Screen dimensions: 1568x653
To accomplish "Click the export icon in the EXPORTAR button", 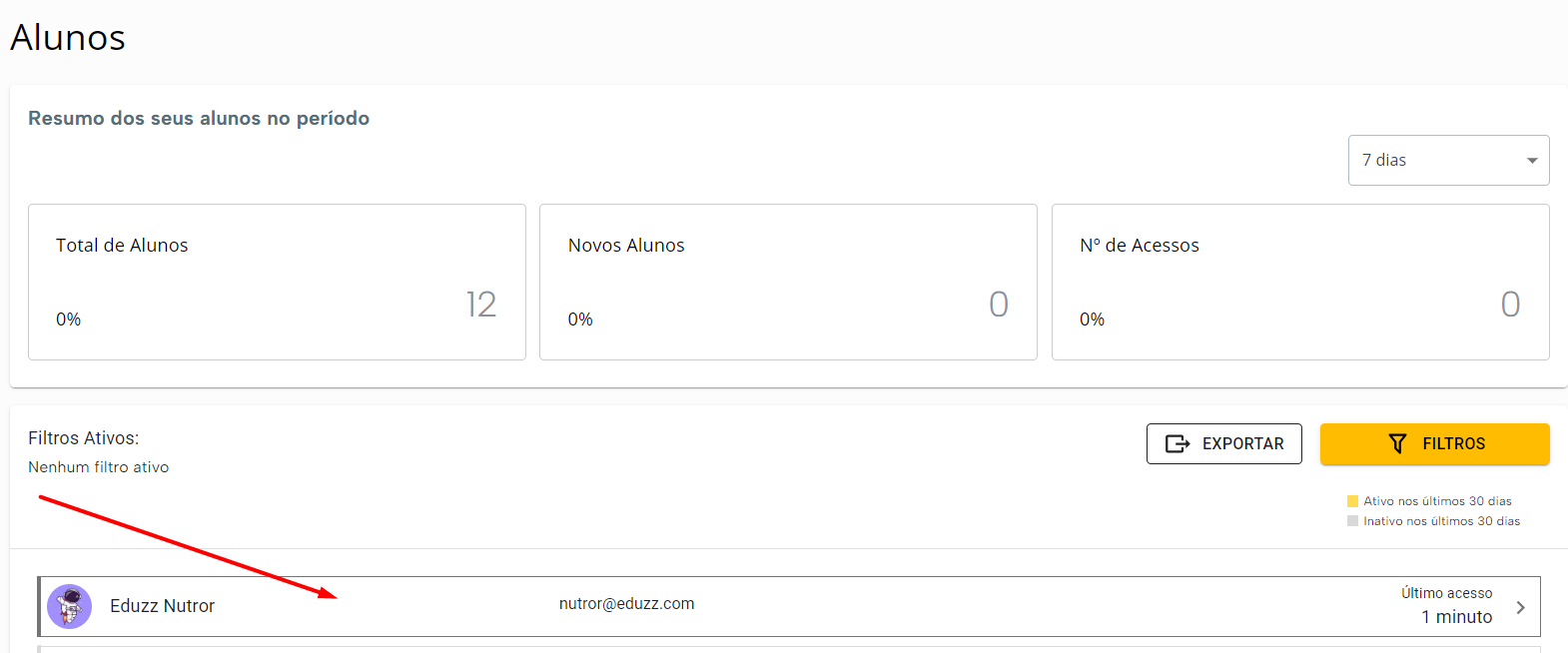I will click(1177, 444).
